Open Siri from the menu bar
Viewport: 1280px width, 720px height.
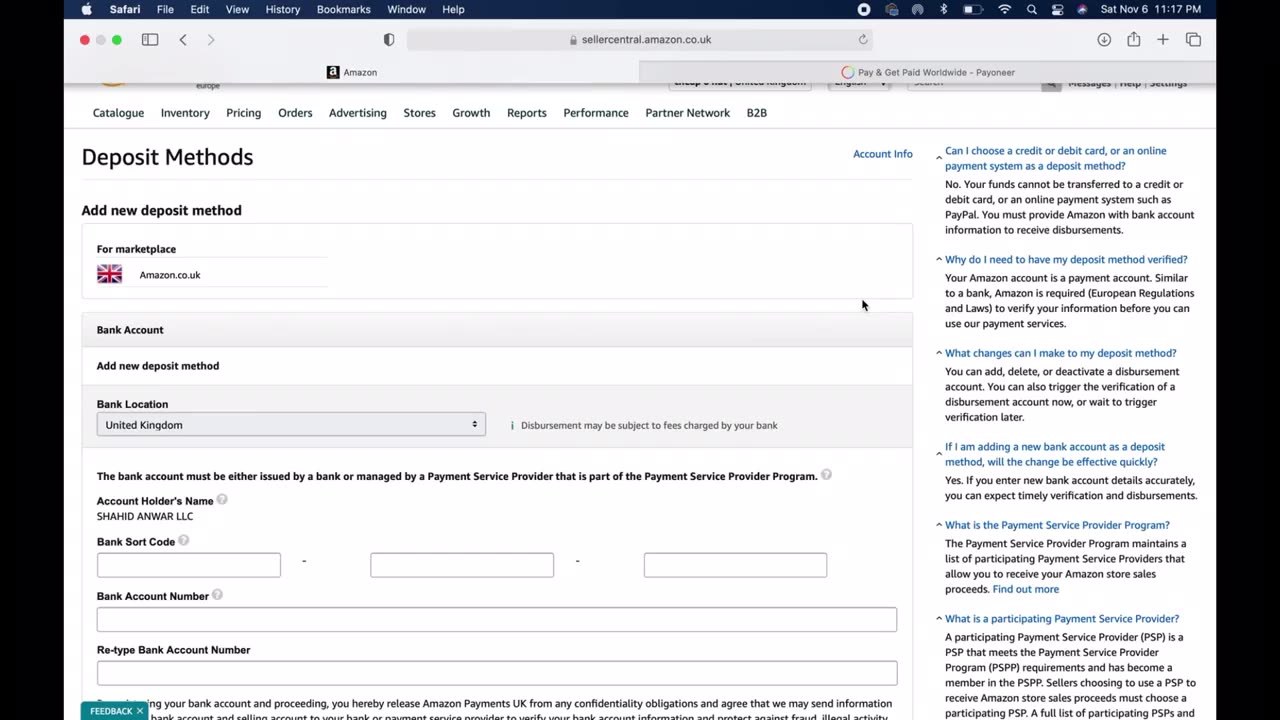tap(1082, 9)
